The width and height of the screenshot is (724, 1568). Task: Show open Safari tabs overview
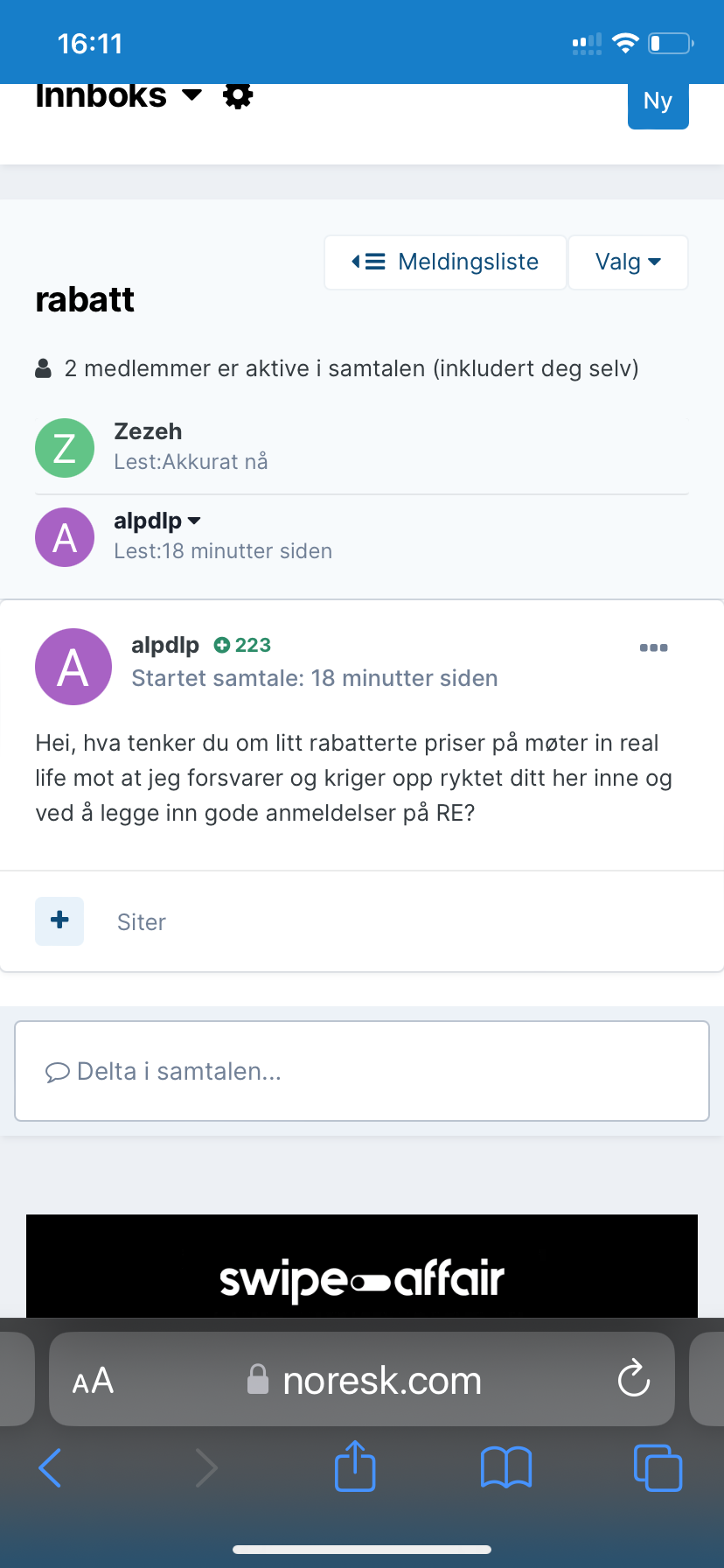tap(658, 1467)
